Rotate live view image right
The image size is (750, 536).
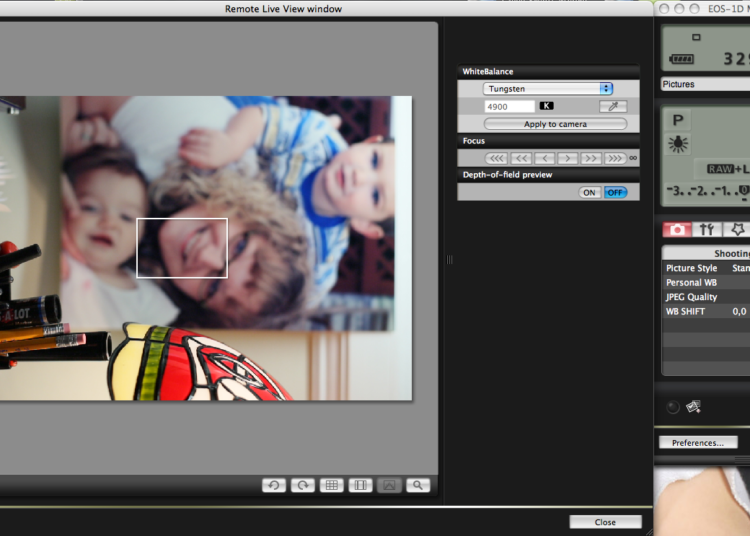[x=303, y=485]
